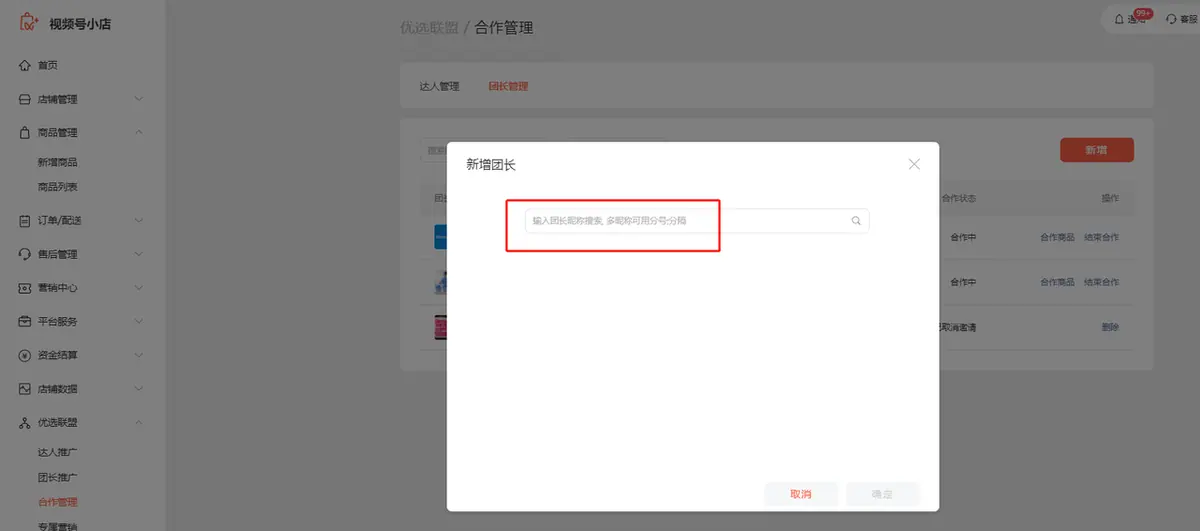The image size is (1200, 531).
Task: Expand the 订单/配送 chevron
Action: (x=139, y=221)
